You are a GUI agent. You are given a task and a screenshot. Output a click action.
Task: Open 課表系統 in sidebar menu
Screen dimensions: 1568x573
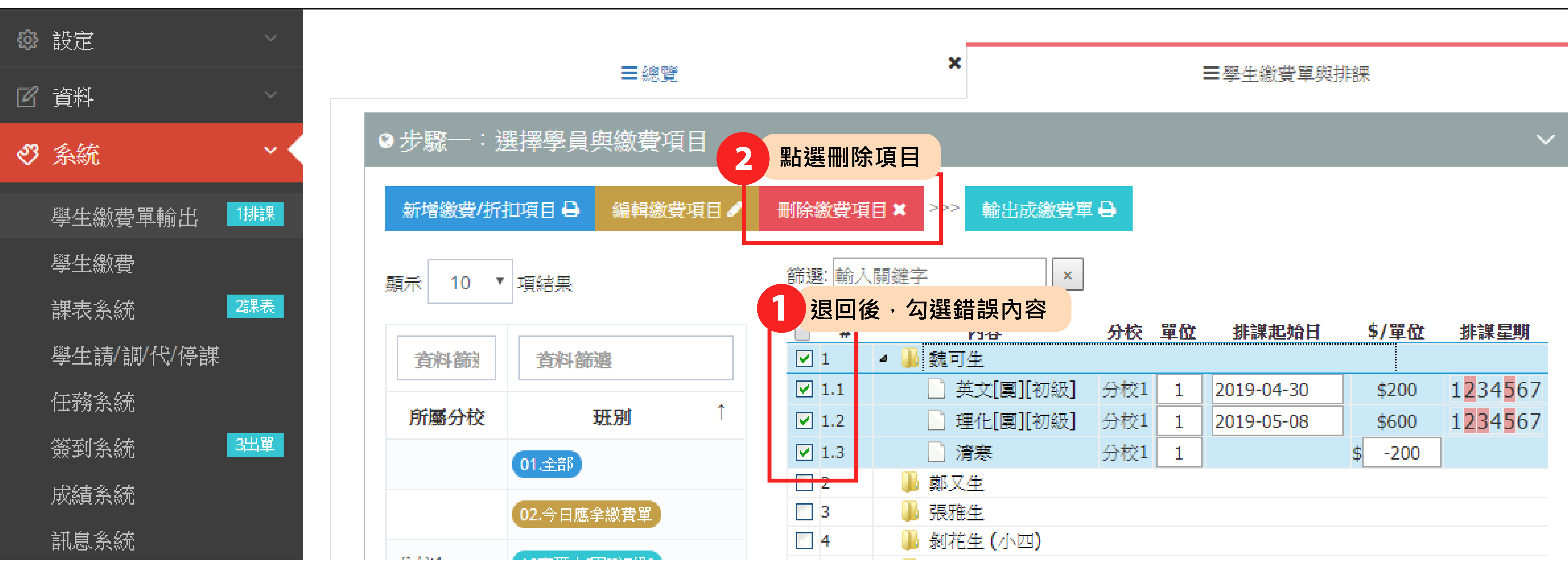(x=93, y=309)
